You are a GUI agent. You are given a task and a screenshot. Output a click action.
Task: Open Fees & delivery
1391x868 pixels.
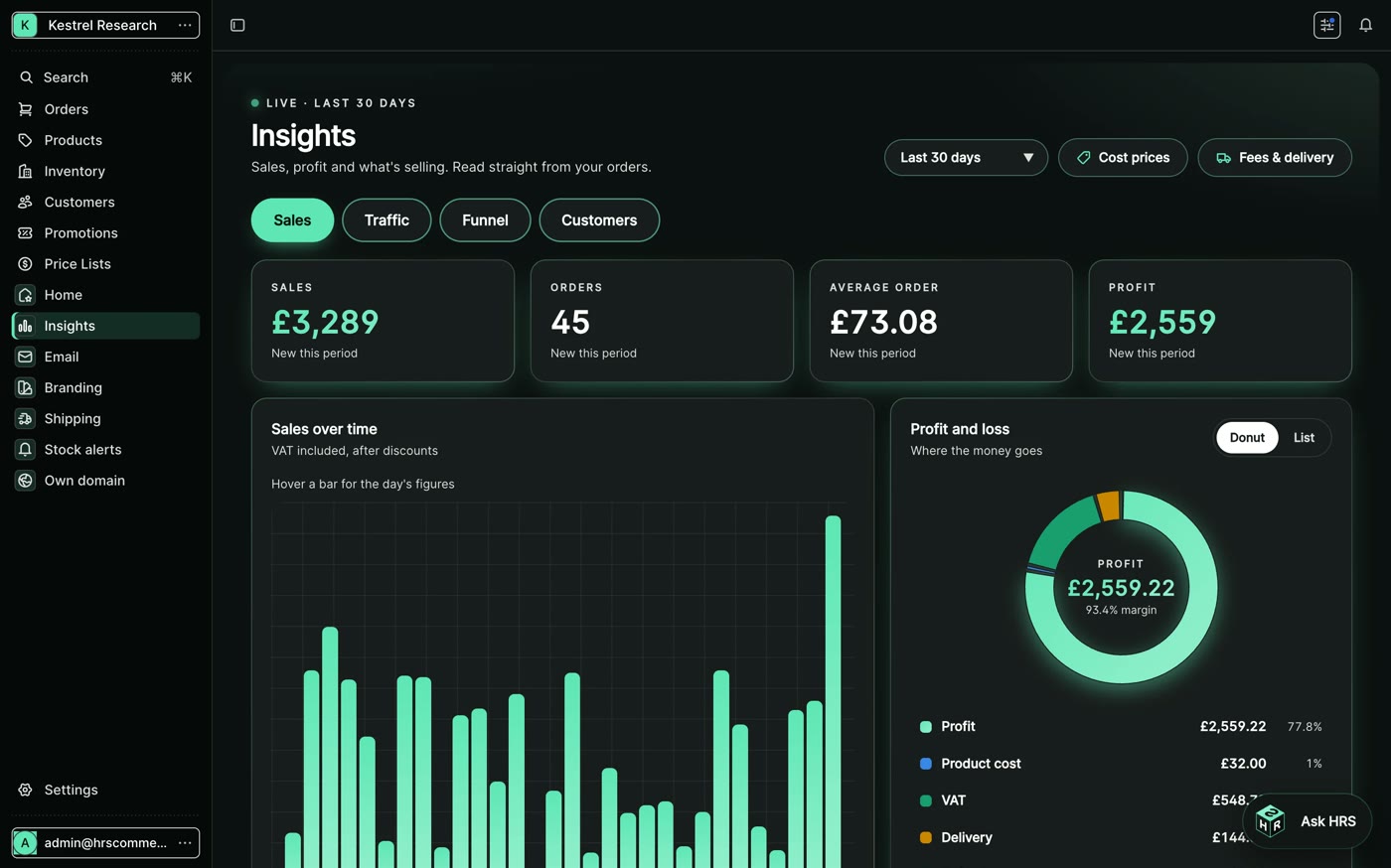tap(1275, 157)
